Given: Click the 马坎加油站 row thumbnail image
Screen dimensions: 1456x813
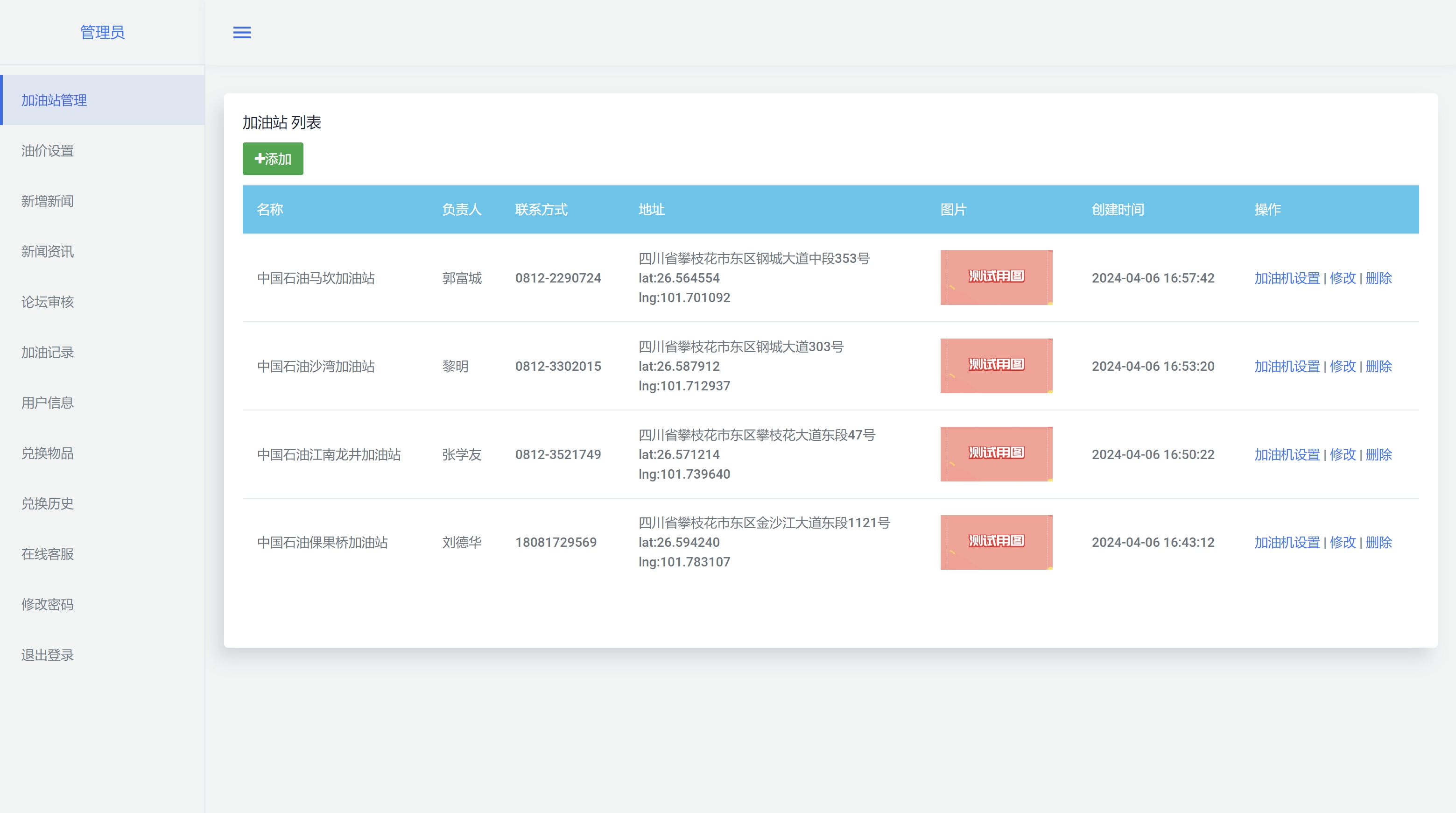Looking at the screenshot, I should pos(996,277).
